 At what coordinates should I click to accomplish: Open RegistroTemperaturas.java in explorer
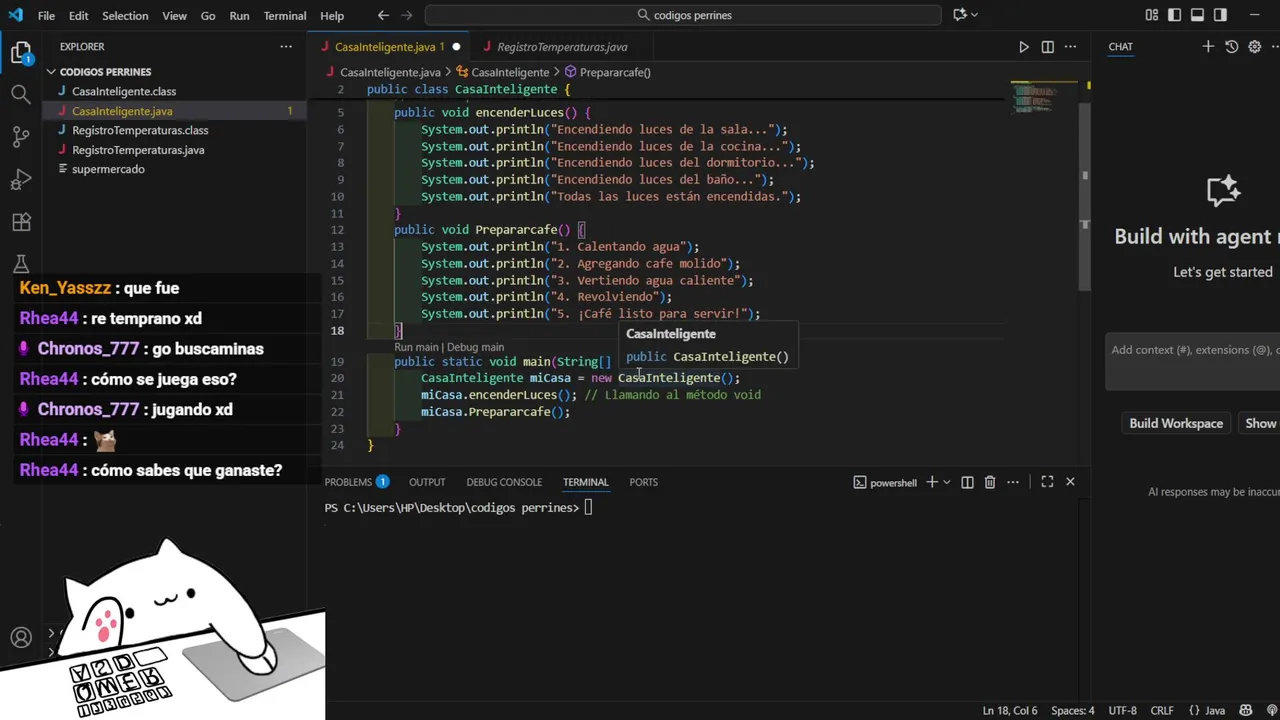(x=138, y=150)
